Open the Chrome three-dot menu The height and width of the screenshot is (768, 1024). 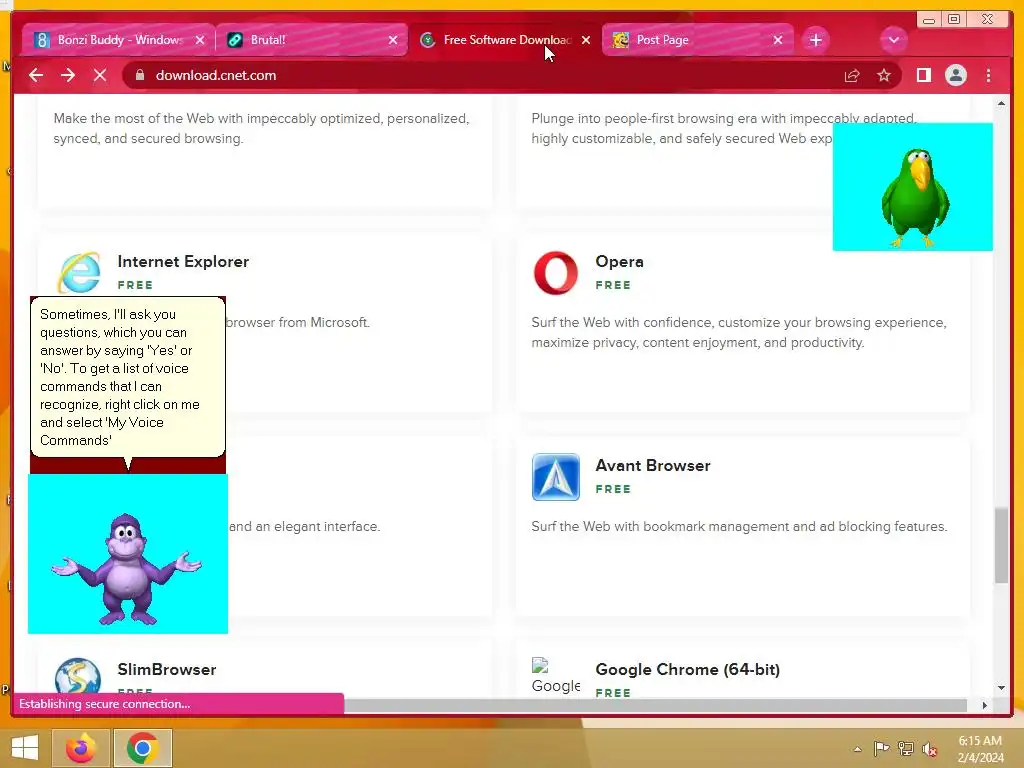[x=988, y=76]
